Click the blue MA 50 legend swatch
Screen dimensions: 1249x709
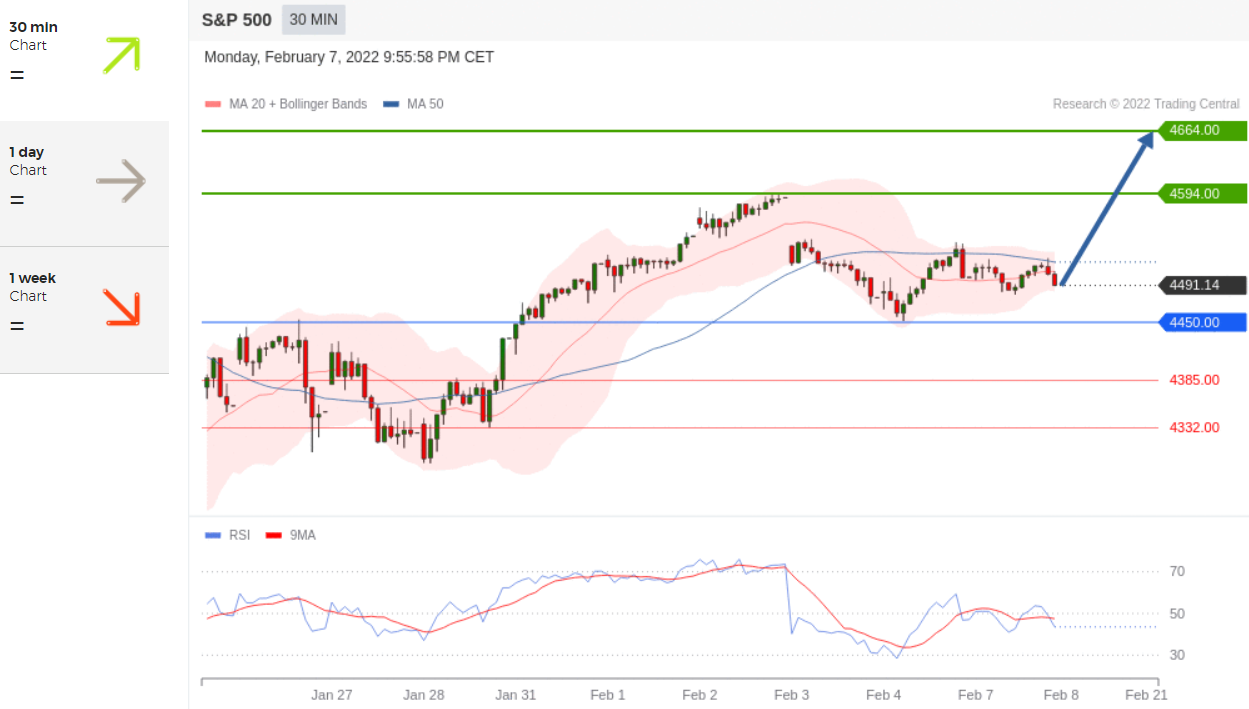[391, 104]
